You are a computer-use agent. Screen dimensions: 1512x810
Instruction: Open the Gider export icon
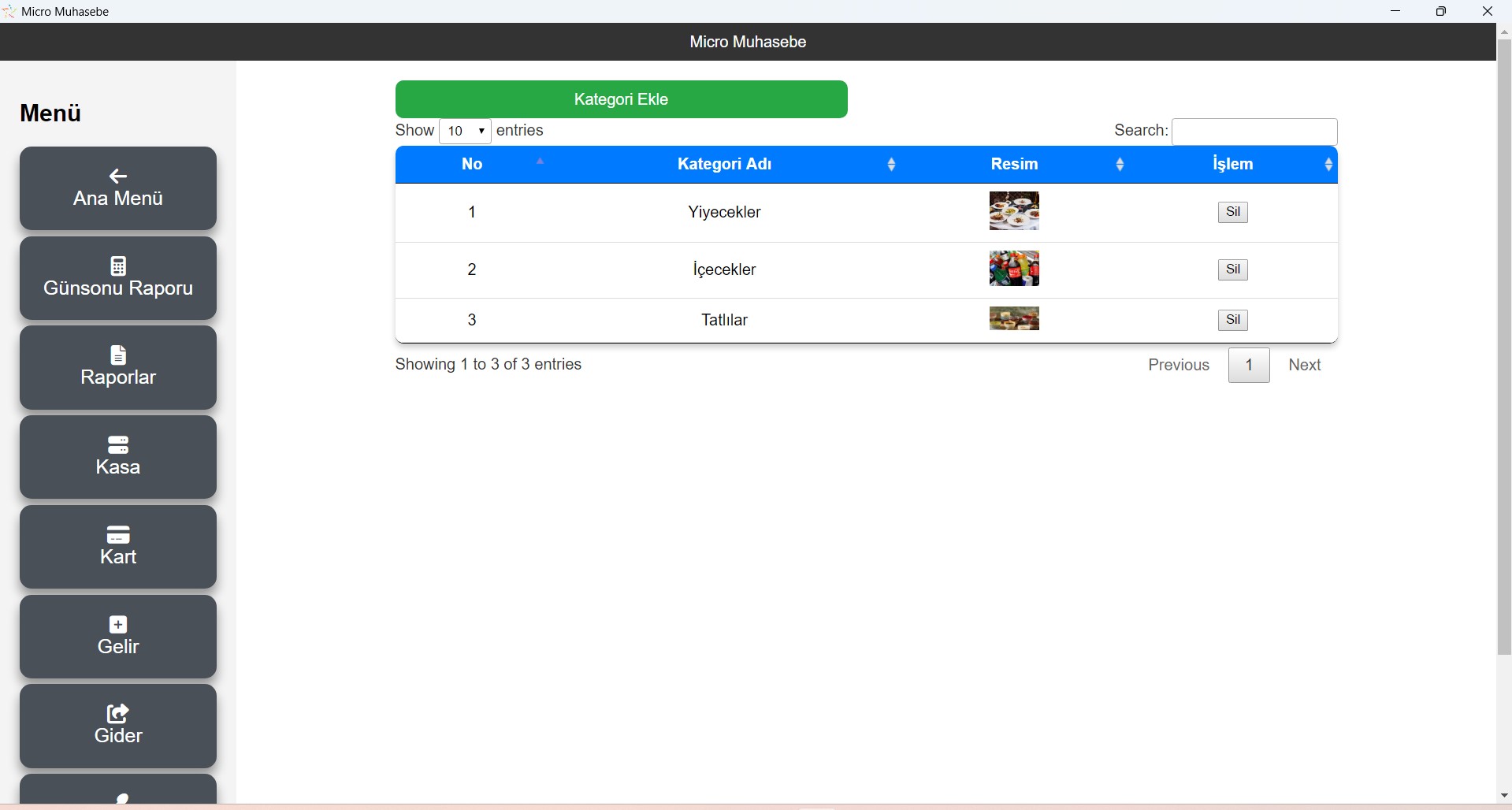(118, 714)
